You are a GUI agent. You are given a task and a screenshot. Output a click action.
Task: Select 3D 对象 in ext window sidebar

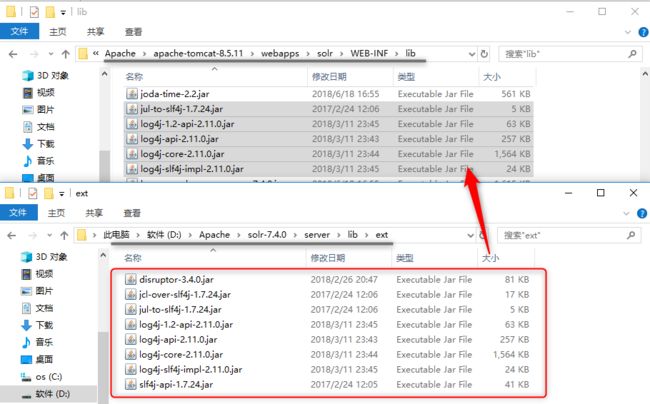[x=44, y=257]
